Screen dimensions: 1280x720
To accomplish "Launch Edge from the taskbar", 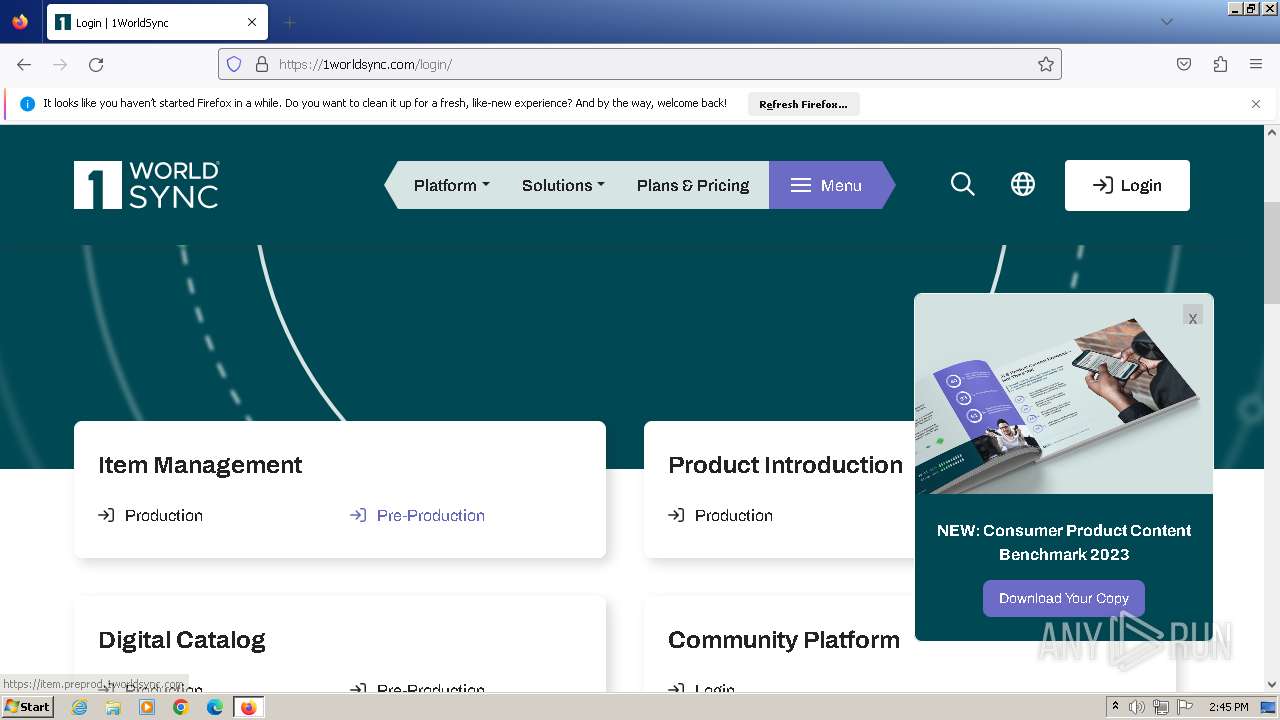I will pyautogui.click(x=214, y=707).
